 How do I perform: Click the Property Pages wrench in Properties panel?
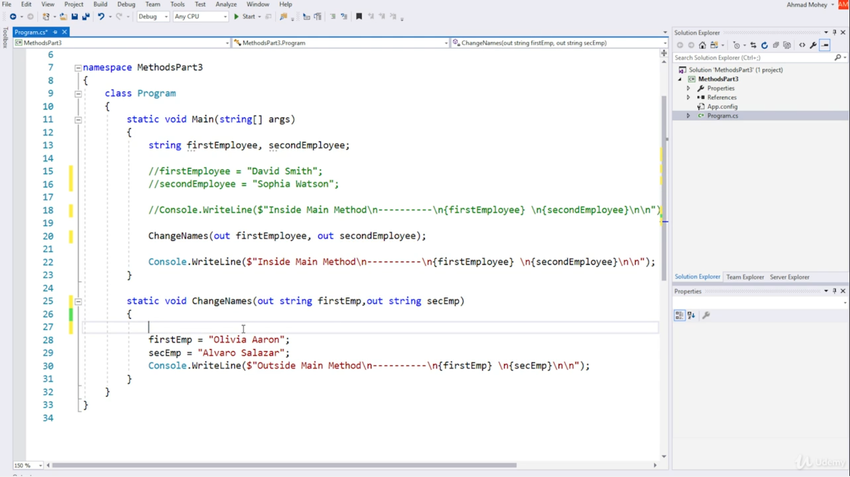point(706,315)
